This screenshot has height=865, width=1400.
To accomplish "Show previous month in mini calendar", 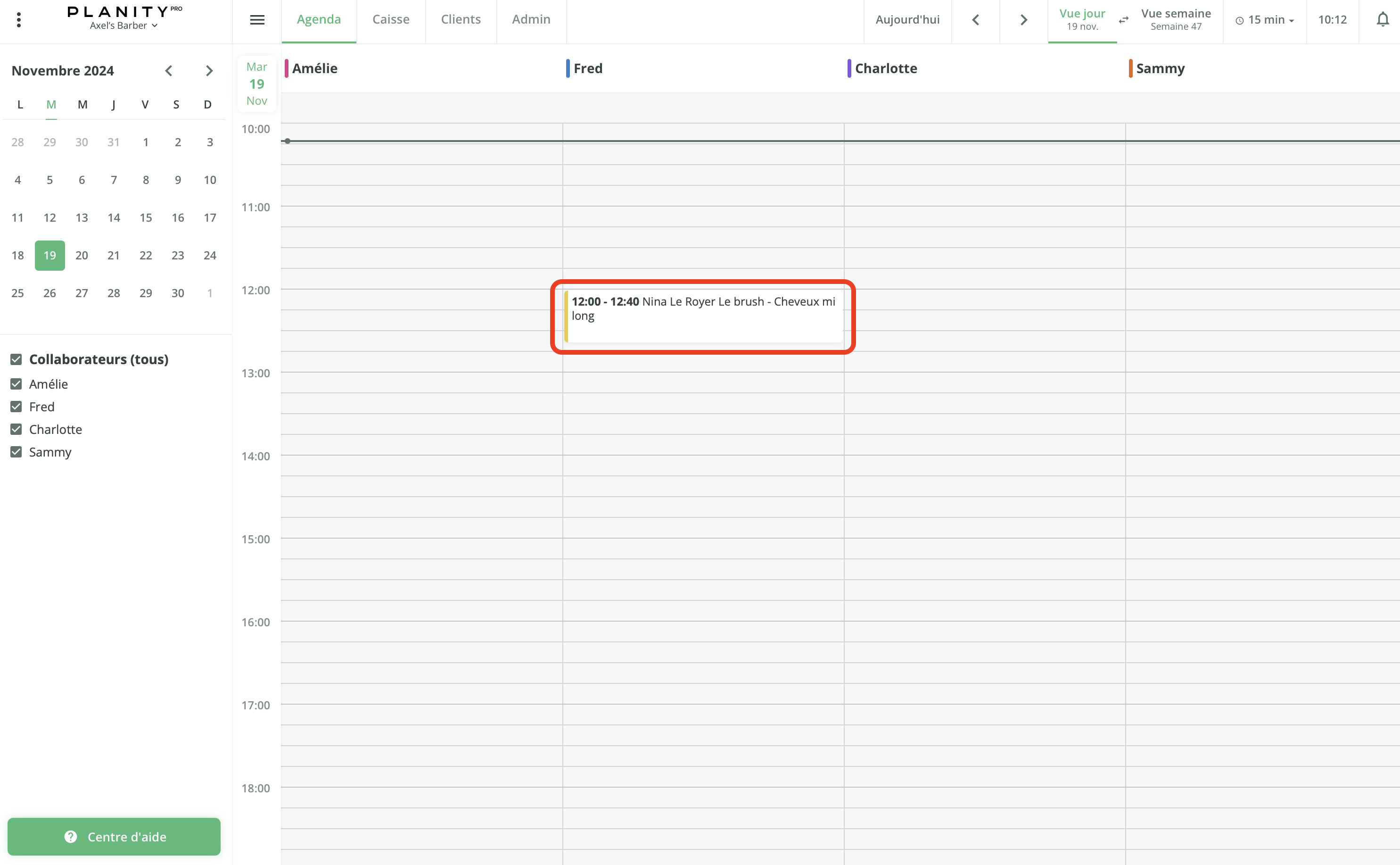I will pyautogui.click(x=169, y=71).
